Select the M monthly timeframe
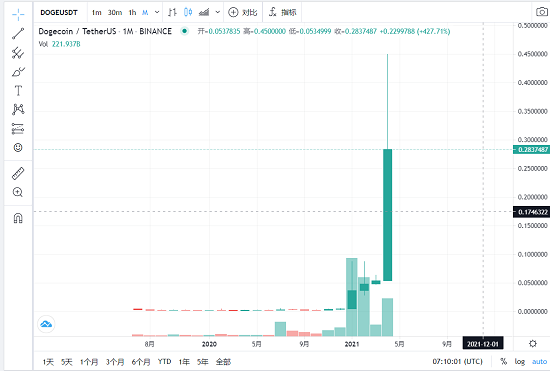Image resolution: width=550 pixels, height=371 pixels. [145, 13]
